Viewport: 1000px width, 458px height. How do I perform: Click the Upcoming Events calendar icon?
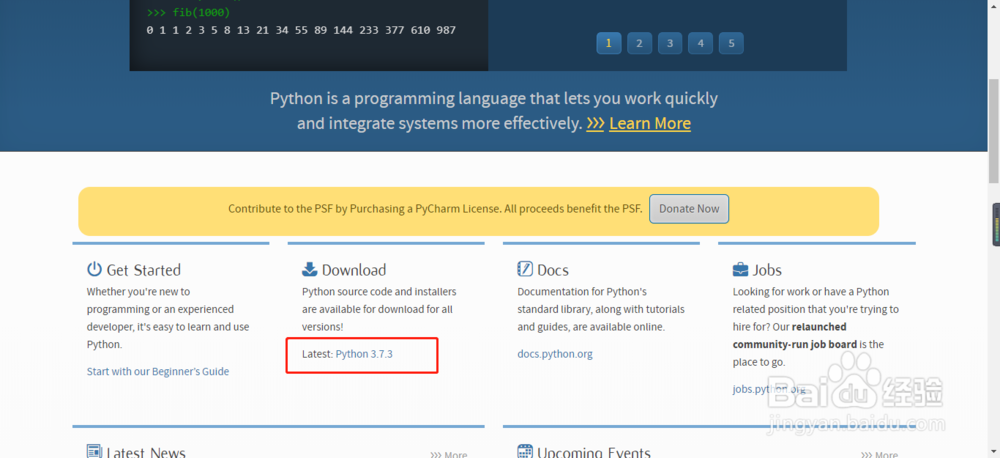coord(526,452)
